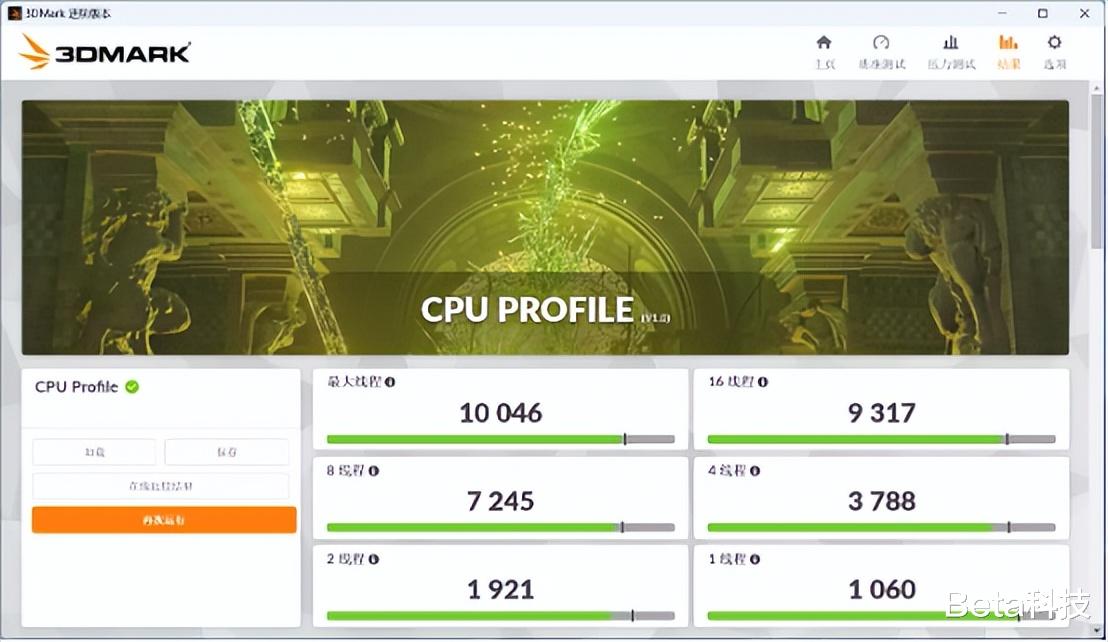
Task: Open the Stress Tests tab
Action: (x=951, y=52)
